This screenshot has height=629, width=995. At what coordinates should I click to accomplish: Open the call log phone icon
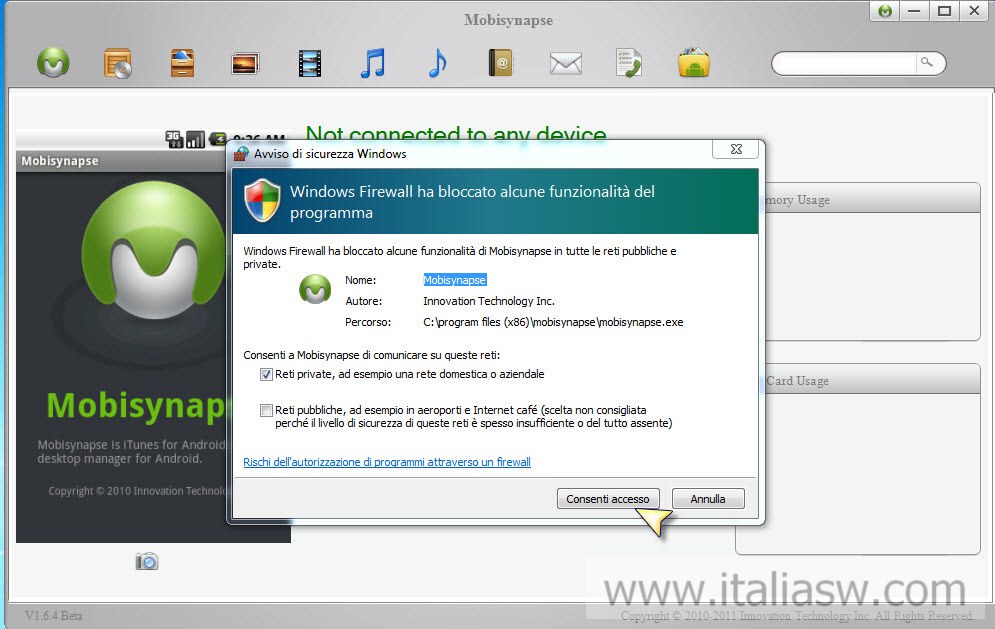click(629, 63)
